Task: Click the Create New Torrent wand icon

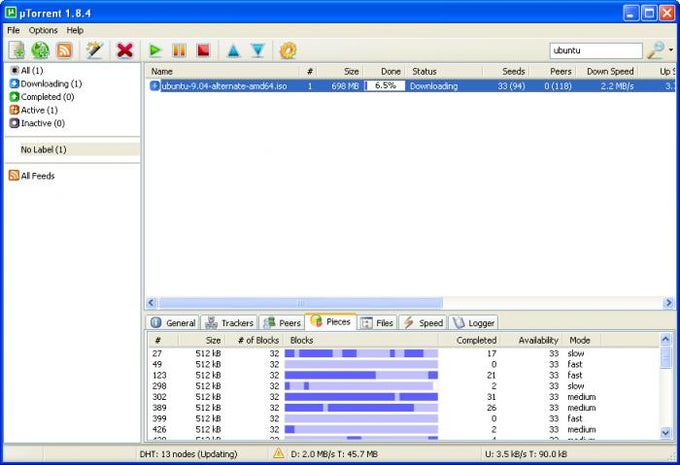Action: [x=94, y=50]
